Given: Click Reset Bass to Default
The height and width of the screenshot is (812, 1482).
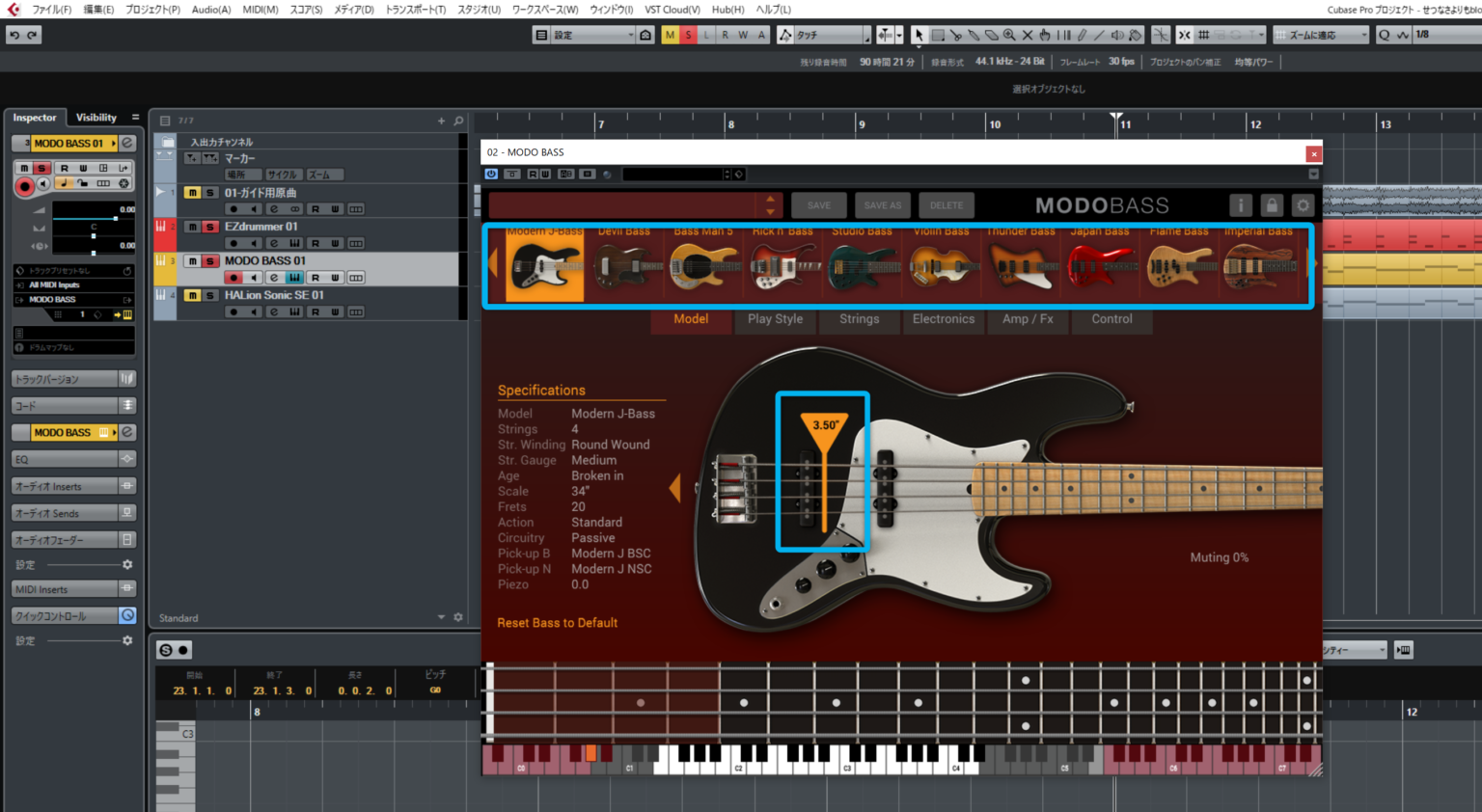Looking at the screenshot, I should (557, 622).
